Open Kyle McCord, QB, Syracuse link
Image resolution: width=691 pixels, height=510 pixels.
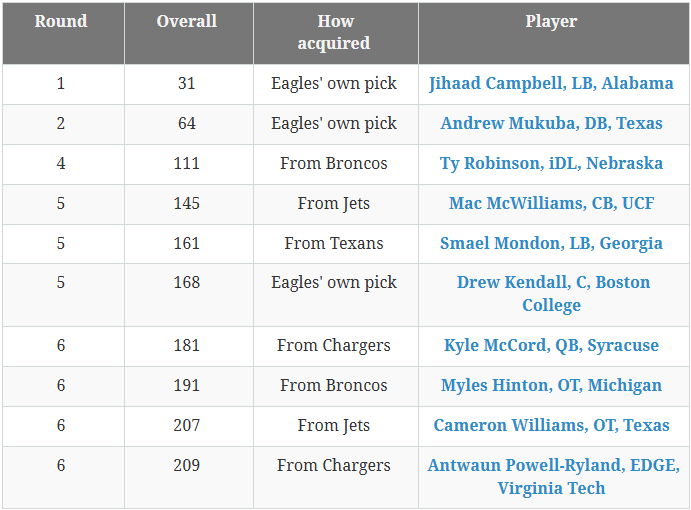pos(551,346)
